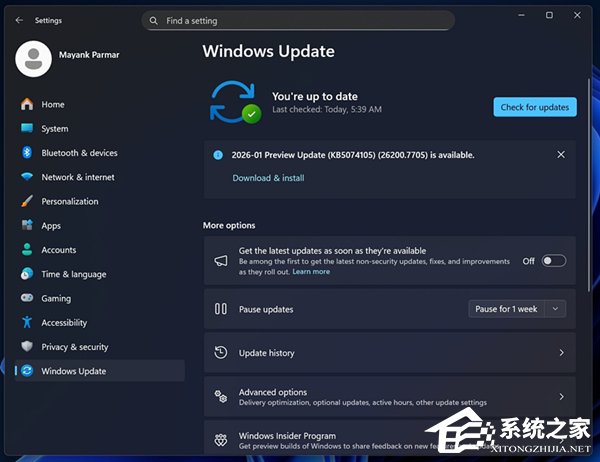
Task: Maximize the Settings window
Action: 549,15
